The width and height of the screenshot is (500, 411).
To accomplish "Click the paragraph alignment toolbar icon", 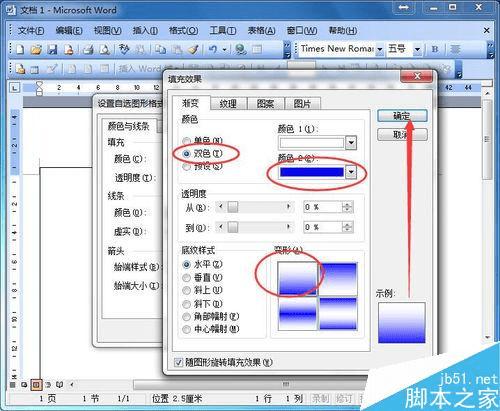I will click(x=455, y=49).
